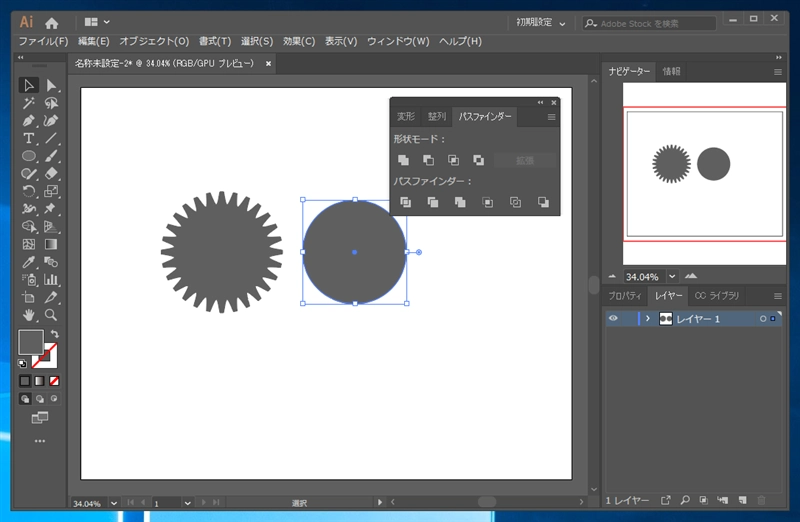Select the Shape Builder tool
The width and height of the screenshot is (800, 522).
point(29,227)
